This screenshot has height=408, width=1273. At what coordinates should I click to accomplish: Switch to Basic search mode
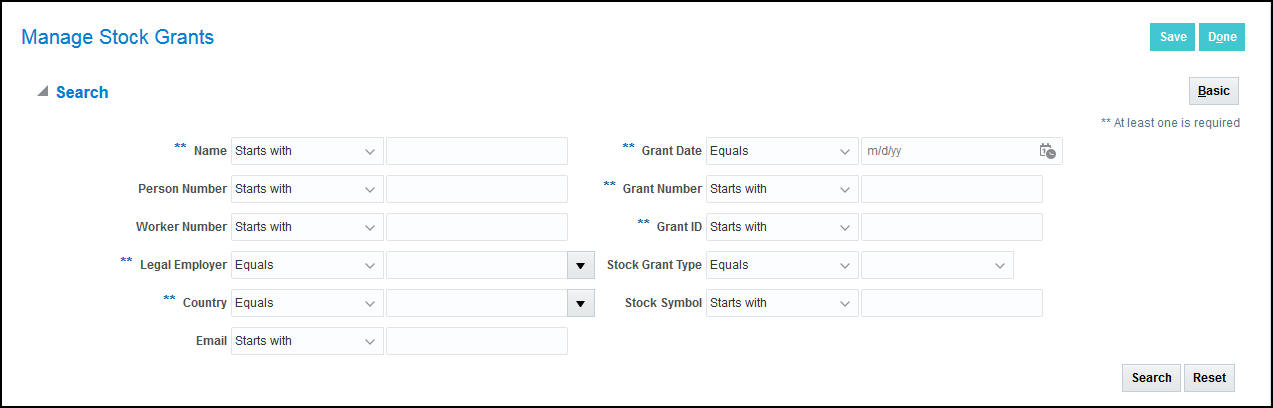(x=1213, y=91)
